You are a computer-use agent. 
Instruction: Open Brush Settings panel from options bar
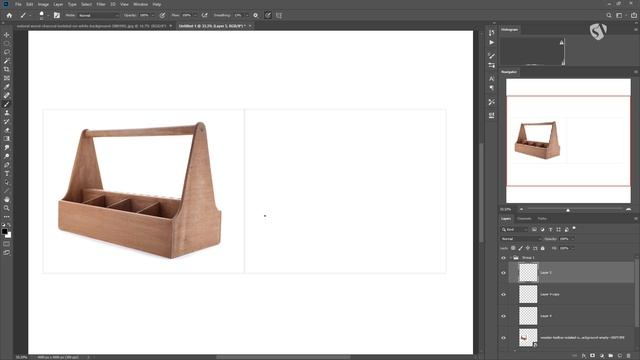[x=57, y=16]
